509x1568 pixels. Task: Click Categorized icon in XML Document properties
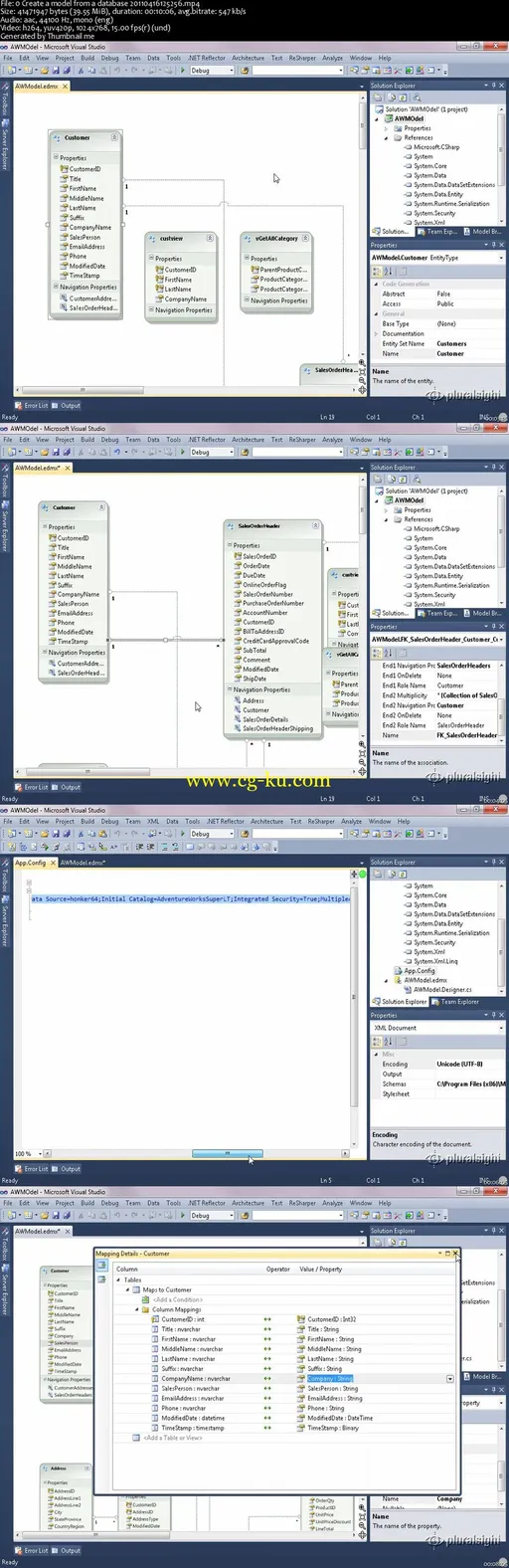click(378, 1040)
